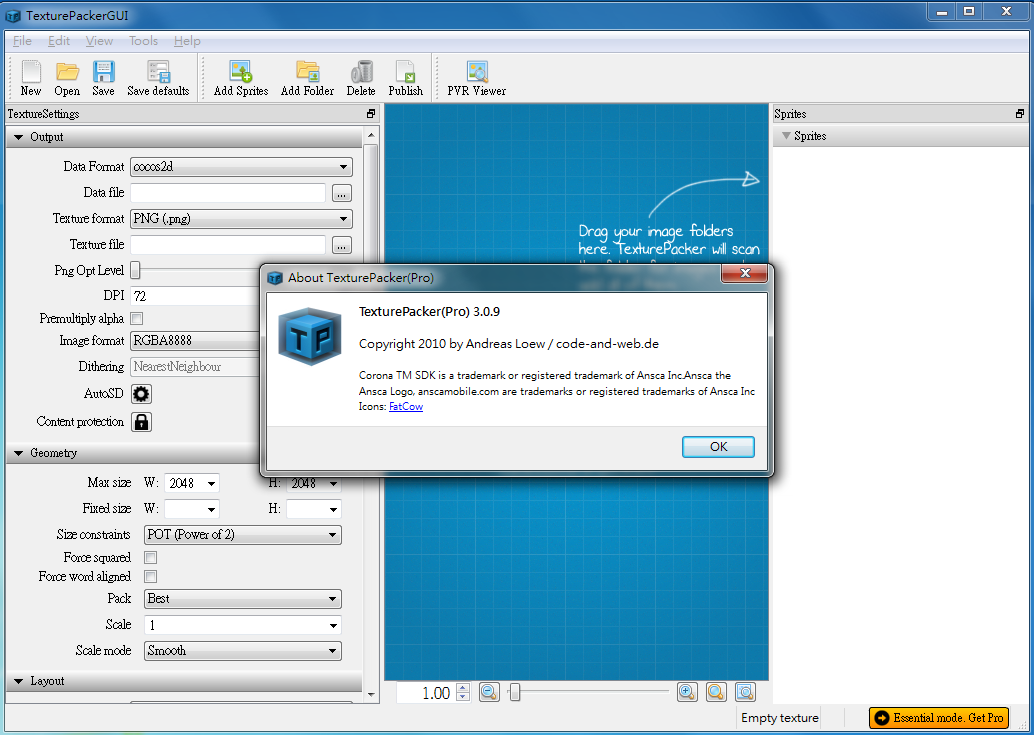Open the AutoSD gear settings
Image resolution: width=1034 pixels, height=735 pixels.
click(x=141, y=394)
